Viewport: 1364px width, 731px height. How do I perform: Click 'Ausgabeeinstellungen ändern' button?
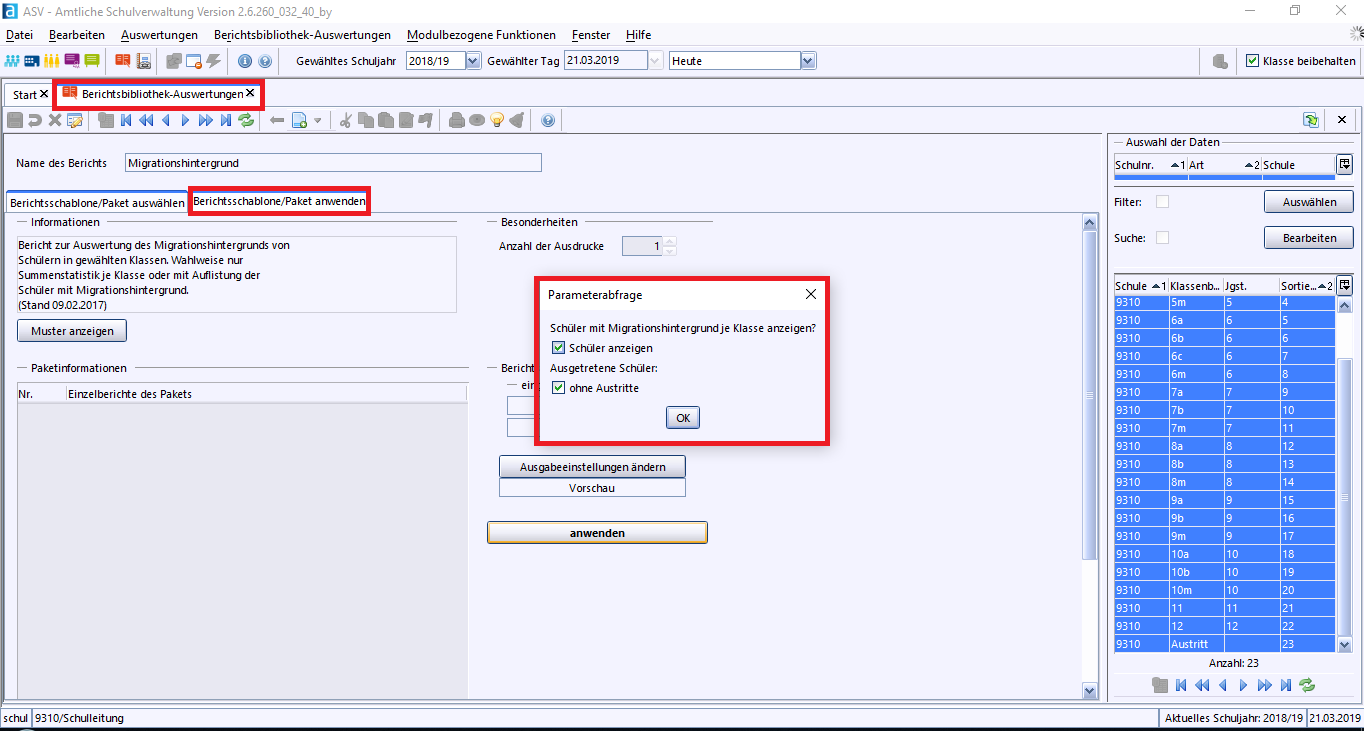tap(592, 467)
